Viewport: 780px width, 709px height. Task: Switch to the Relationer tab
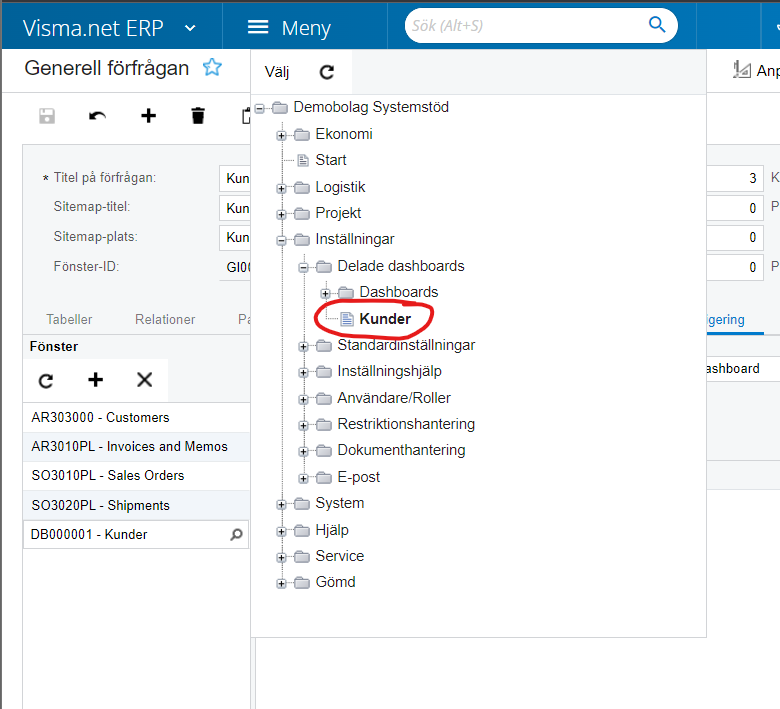(x=165, y=319)
